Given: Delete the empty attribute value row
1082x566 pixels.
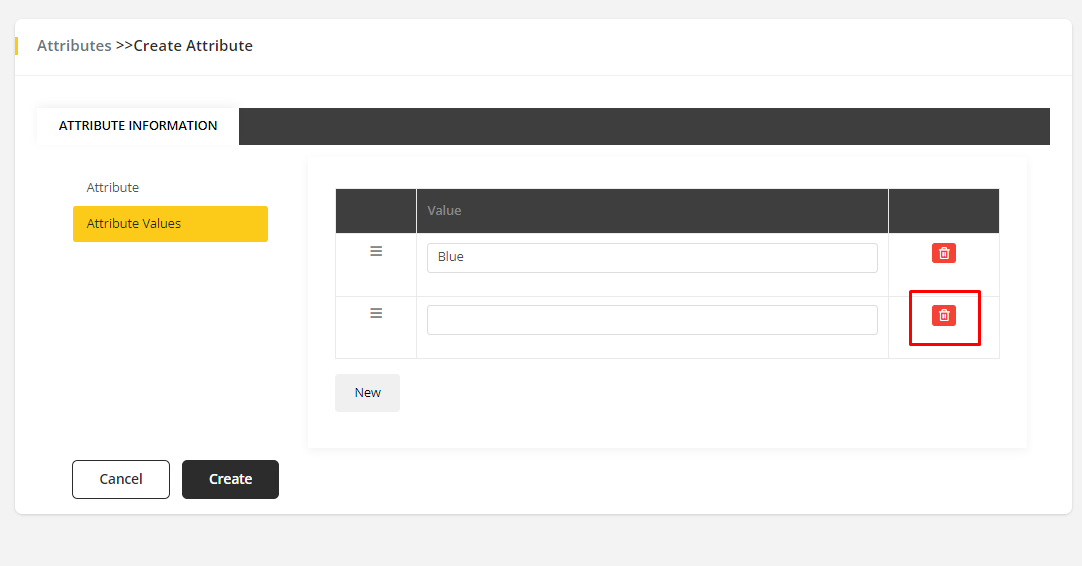Looking at the screenshot, I should [x=943, y=315].
